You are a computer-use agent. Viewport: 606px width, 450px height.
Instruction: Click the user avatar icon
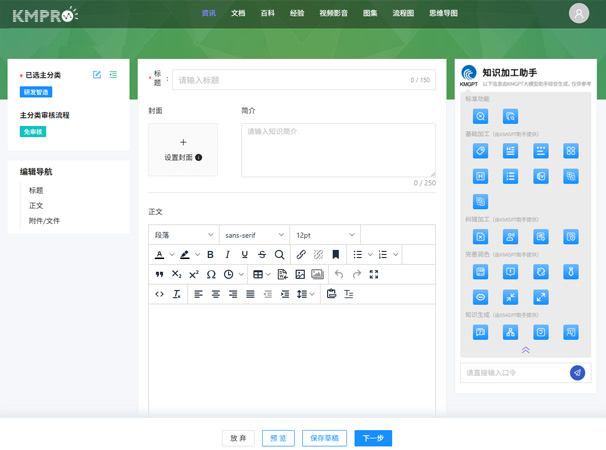coord(579,14)
